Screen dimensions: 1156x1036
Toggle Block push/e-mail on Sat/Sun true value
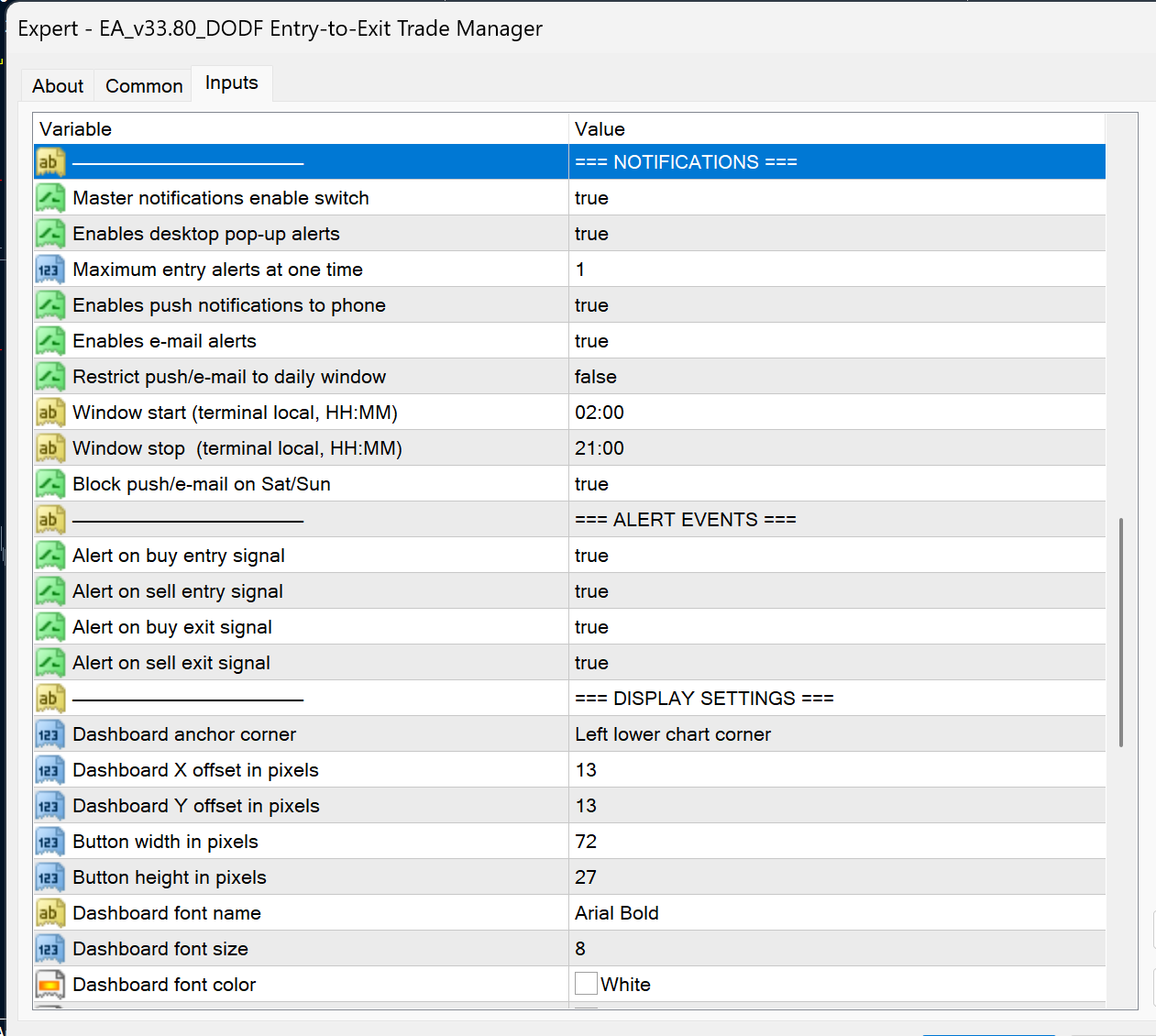[x=837, y=484]
